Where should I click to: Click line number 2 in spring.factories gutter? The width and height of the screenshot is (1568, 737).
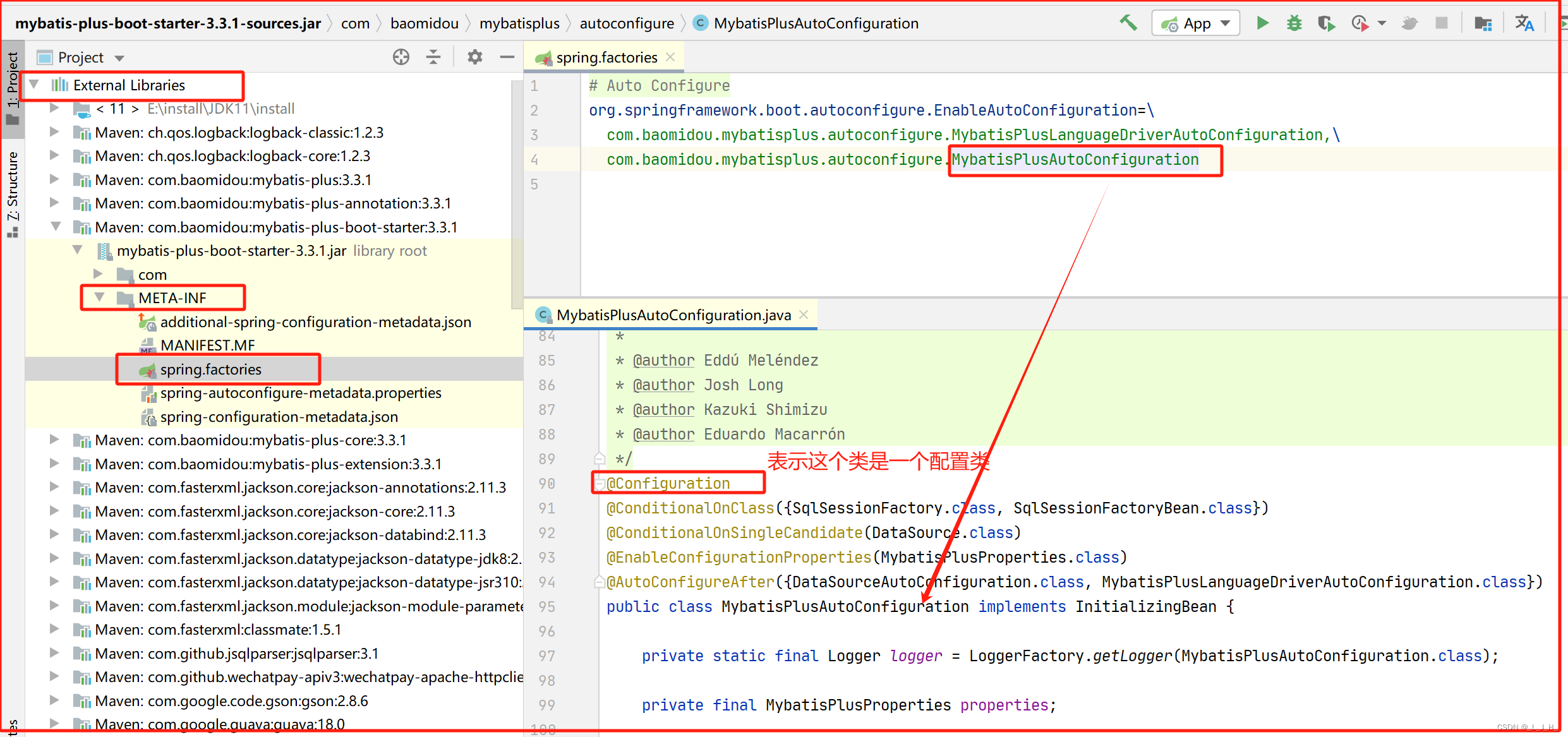click(x=534, y=111)
